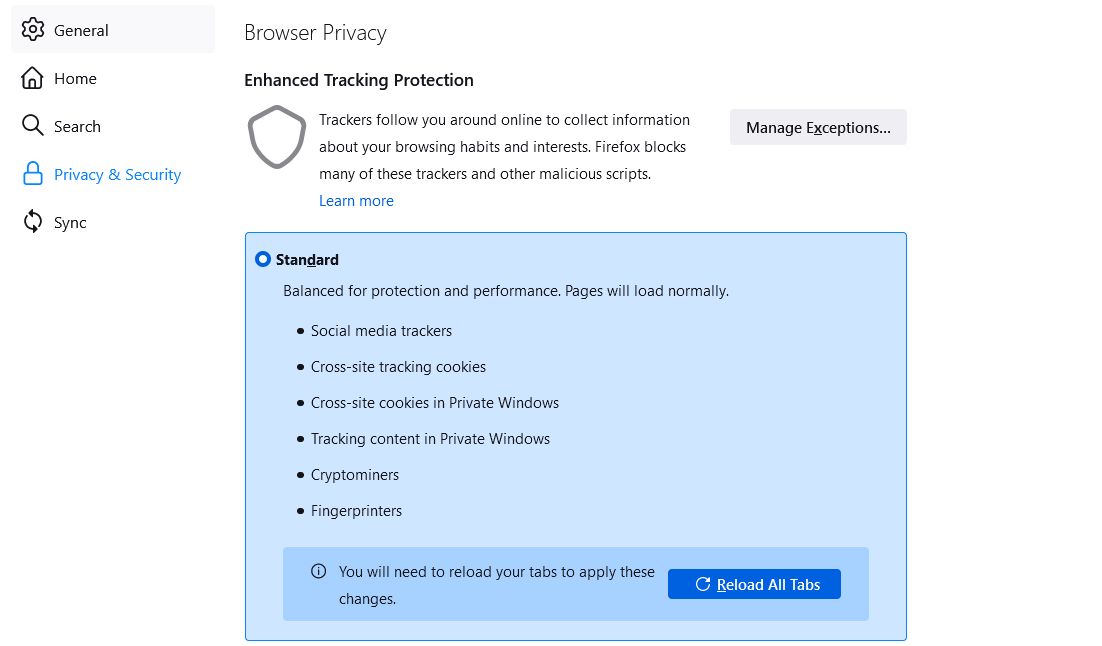Open the Search settings section
The height and width of the screenshot is (646, 1102).
77,126
